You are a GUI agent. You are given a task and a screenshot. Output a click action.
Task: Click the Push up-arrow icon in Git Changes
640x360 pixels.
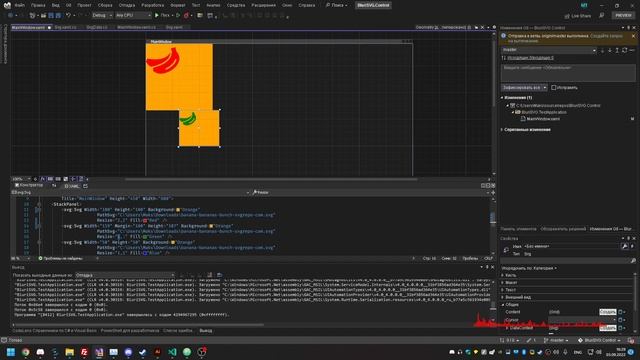click(x=617, y=50)
